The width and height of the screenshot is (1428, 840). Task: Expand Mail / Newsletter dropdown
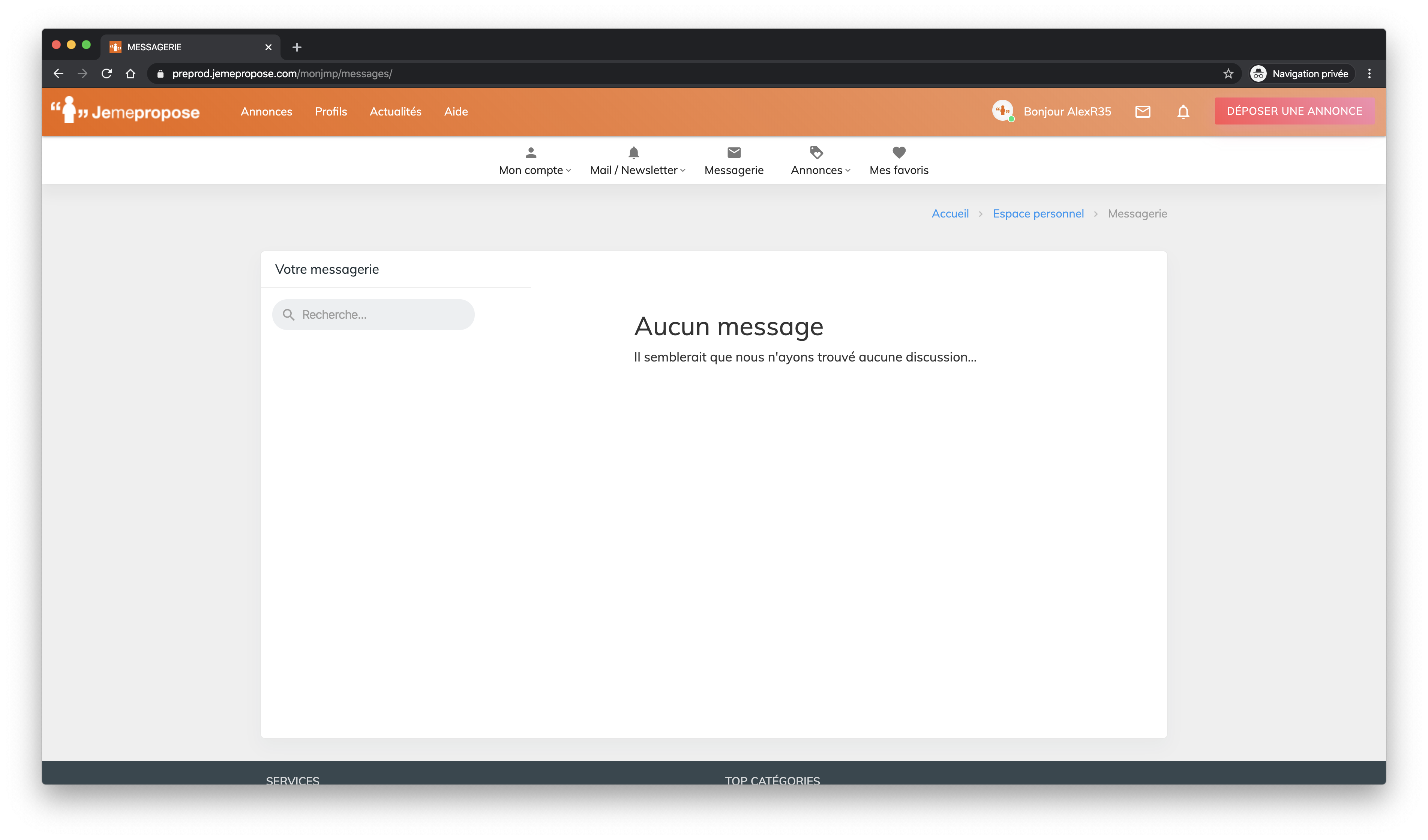pyautogui.click(x=637, y=162)
